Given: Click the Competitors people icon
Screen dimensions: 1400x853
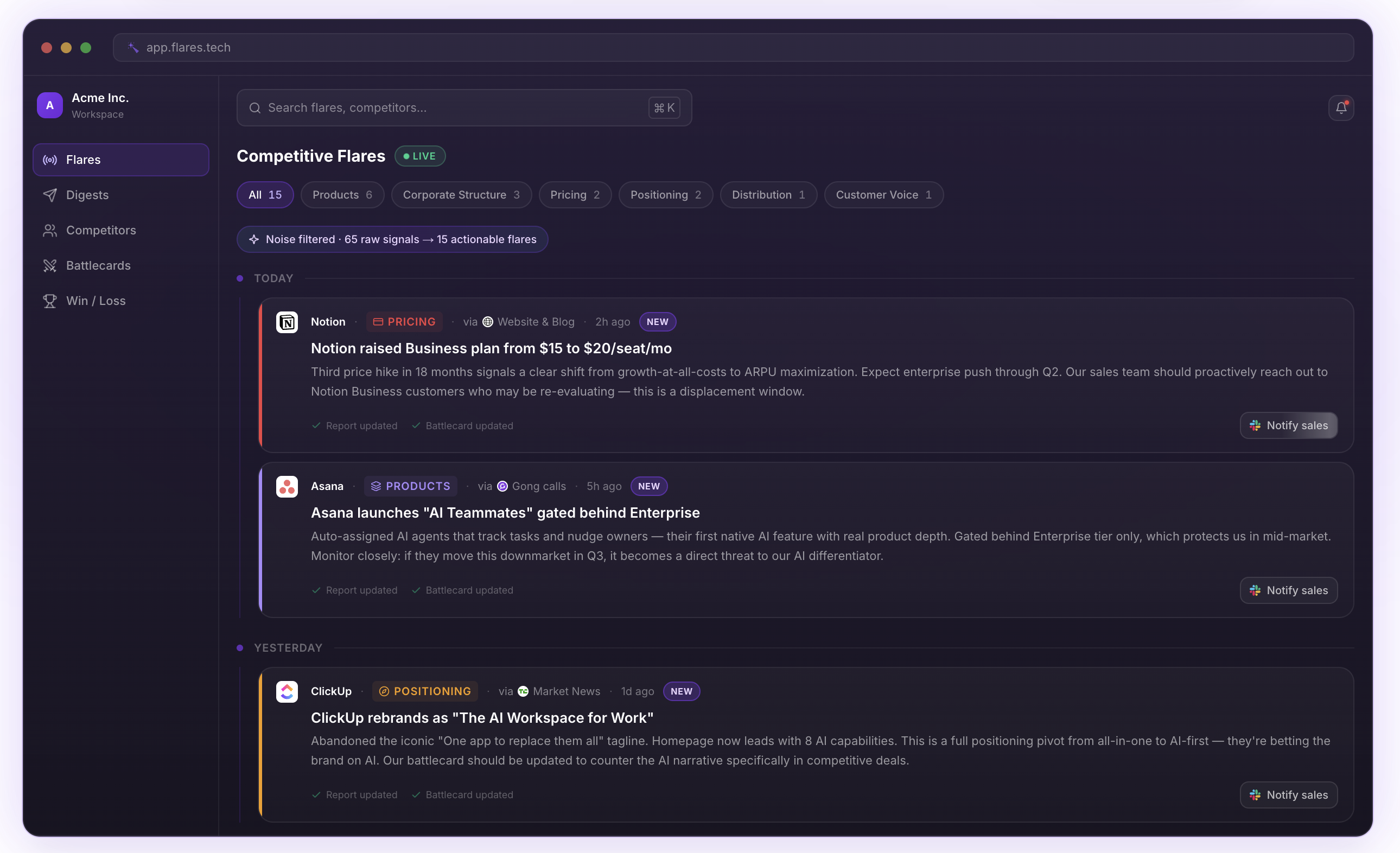Looking at the screenshot, I should pos(50,230).
